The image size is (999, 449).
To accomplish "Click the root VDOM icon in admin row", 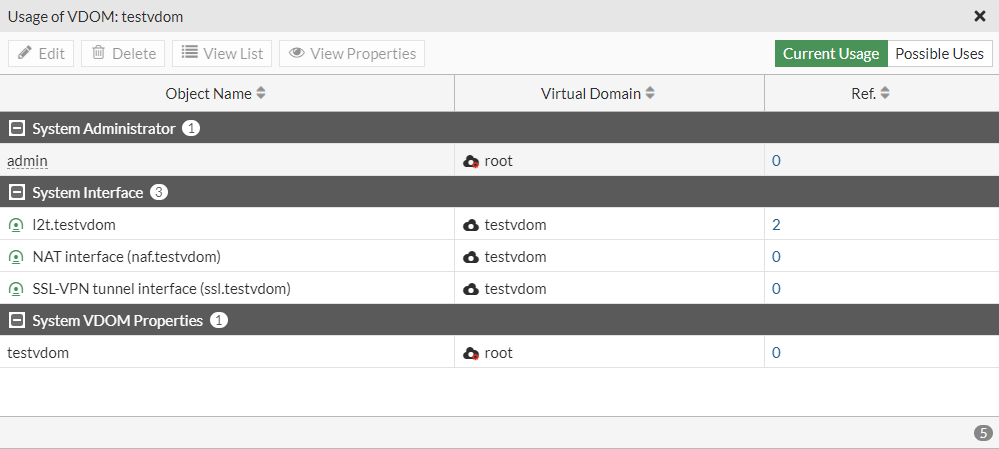I will (x=471, y=161).
